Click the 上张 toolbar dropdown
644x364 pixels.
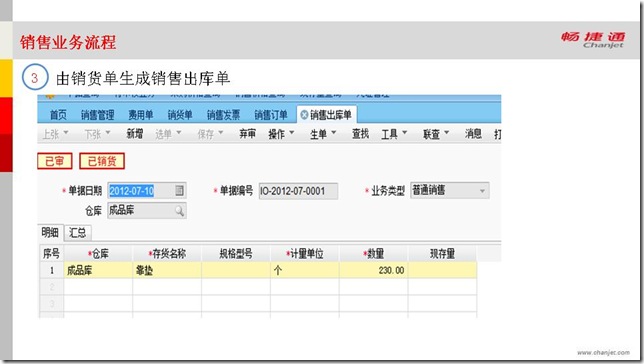coord(55,134)
